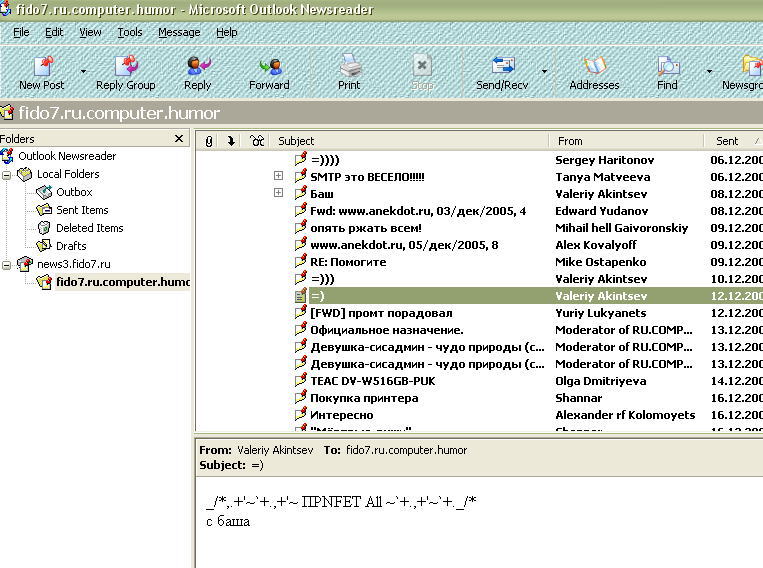The image size is (763, 568).
Task: Open the Send/Recv dropdown arrow
Action: pos(544,72)
